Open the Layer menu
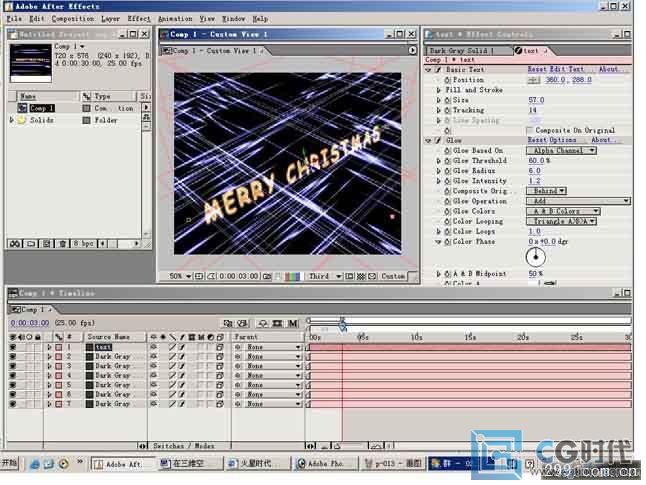646x485 pixels. [110, 19]
